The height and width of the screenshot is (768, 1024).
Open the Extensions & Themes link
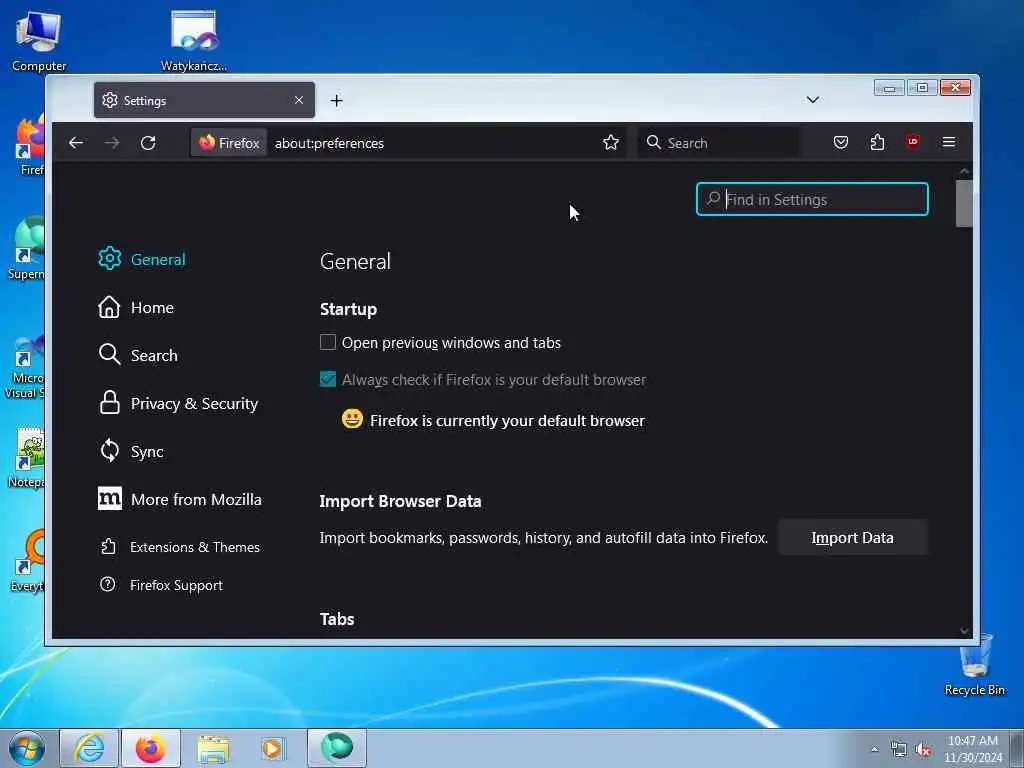pos(180,547)
